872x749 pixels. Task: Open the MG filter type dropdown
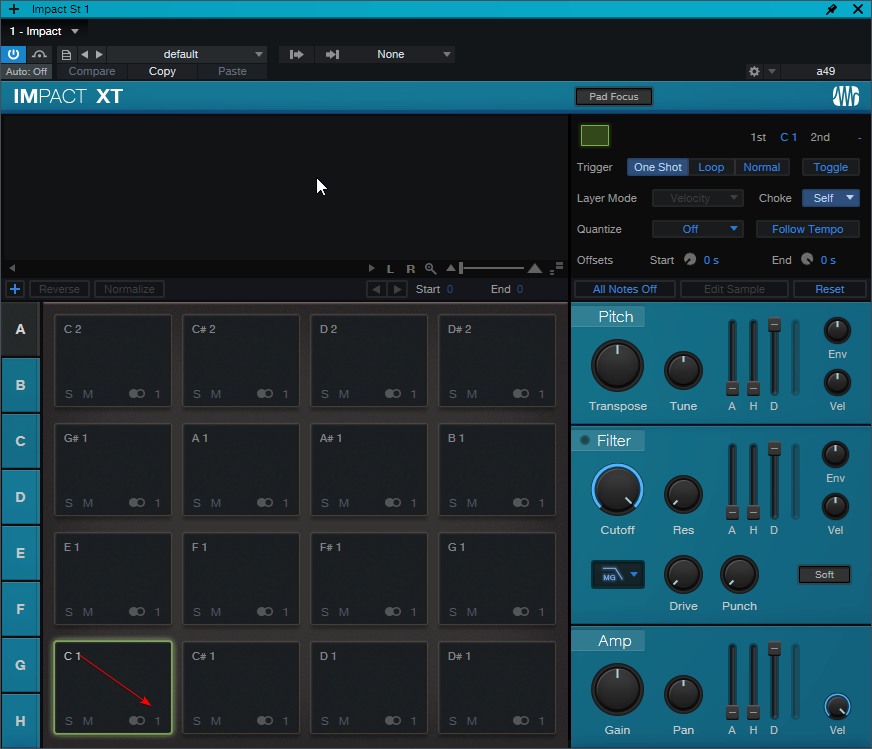click(x=617, y=574)
